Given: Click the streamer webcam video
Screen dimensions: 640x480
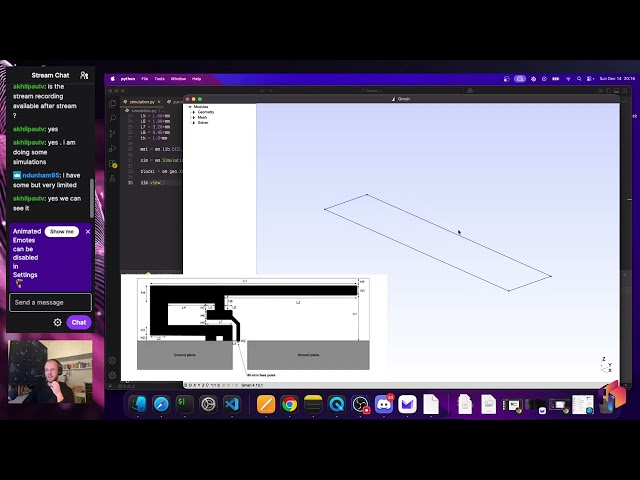Looking at the screenshot, I should [50, 372].
